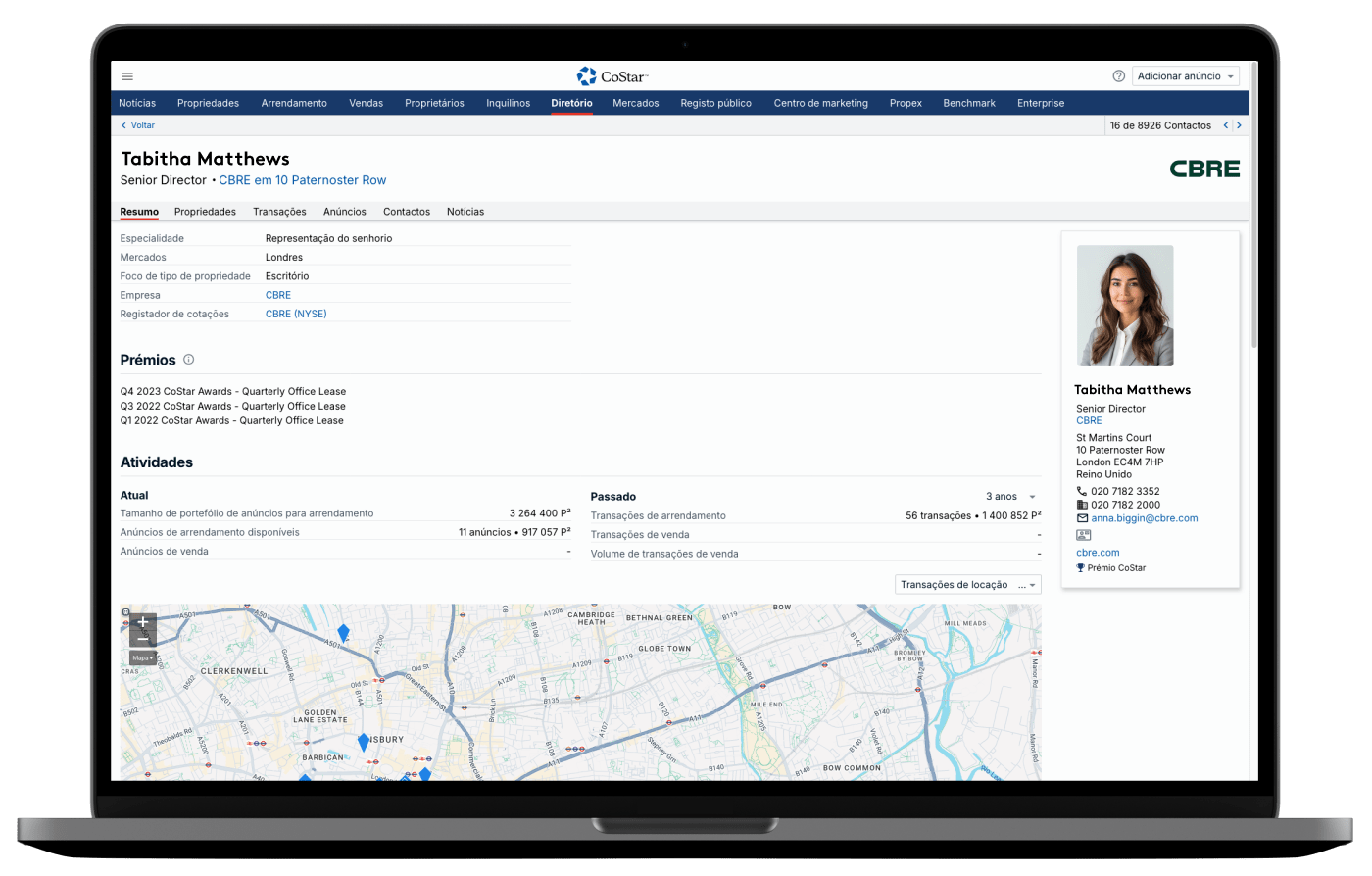The width and height of the screenshot is (1372, 876).
Task: Change map type via Mapa dropdown
Action: point(143,657)
